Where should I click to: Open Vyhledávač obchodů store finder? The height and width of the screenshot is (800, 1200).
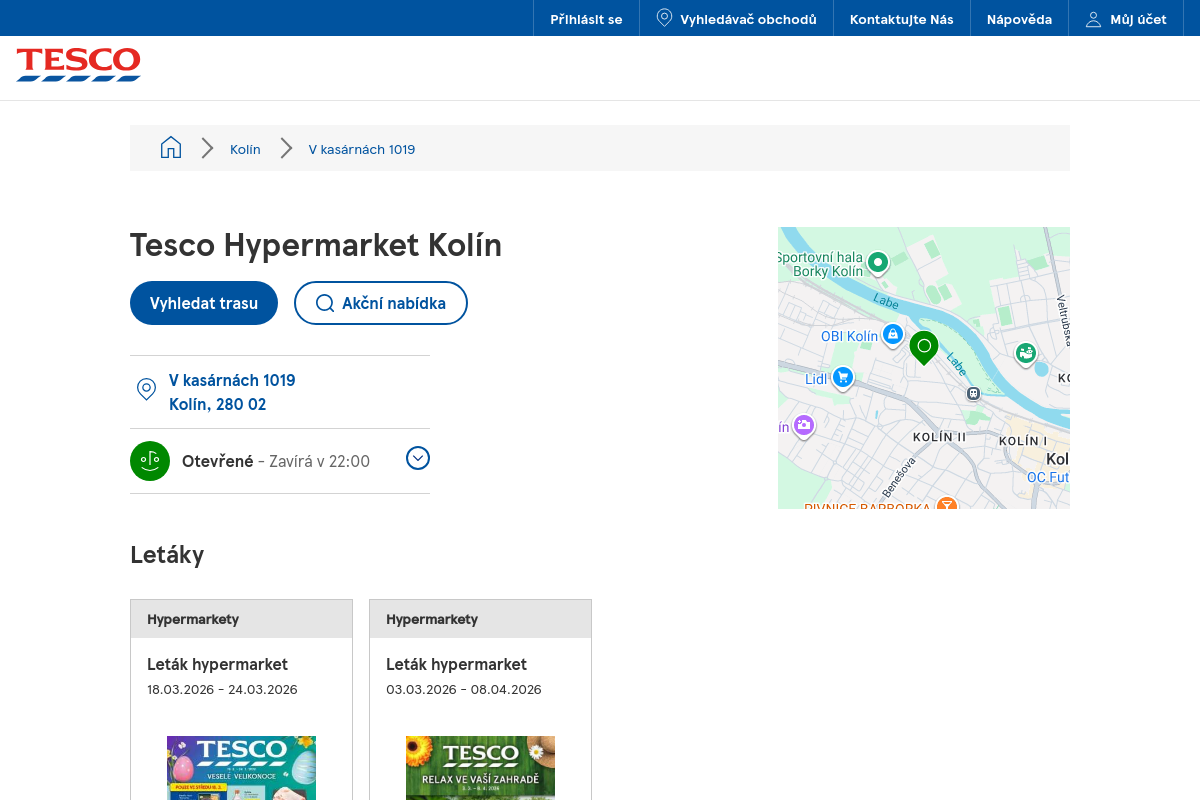pyautogui.click(x=736, y=19)
